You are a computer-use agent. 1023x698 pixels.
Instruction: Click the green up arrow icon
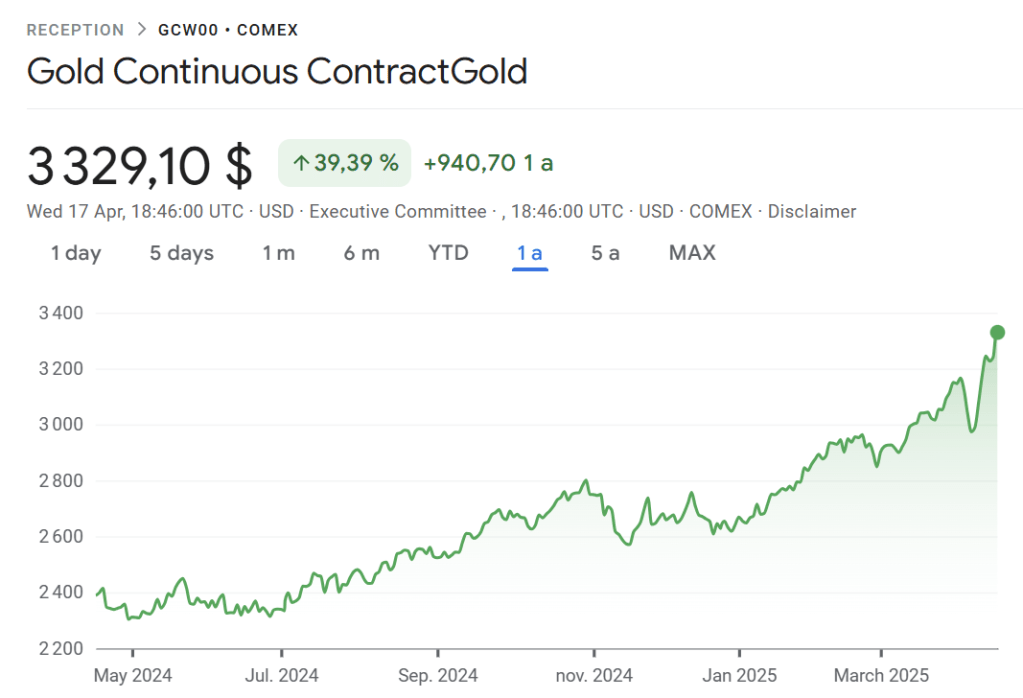tap(300, 164)
